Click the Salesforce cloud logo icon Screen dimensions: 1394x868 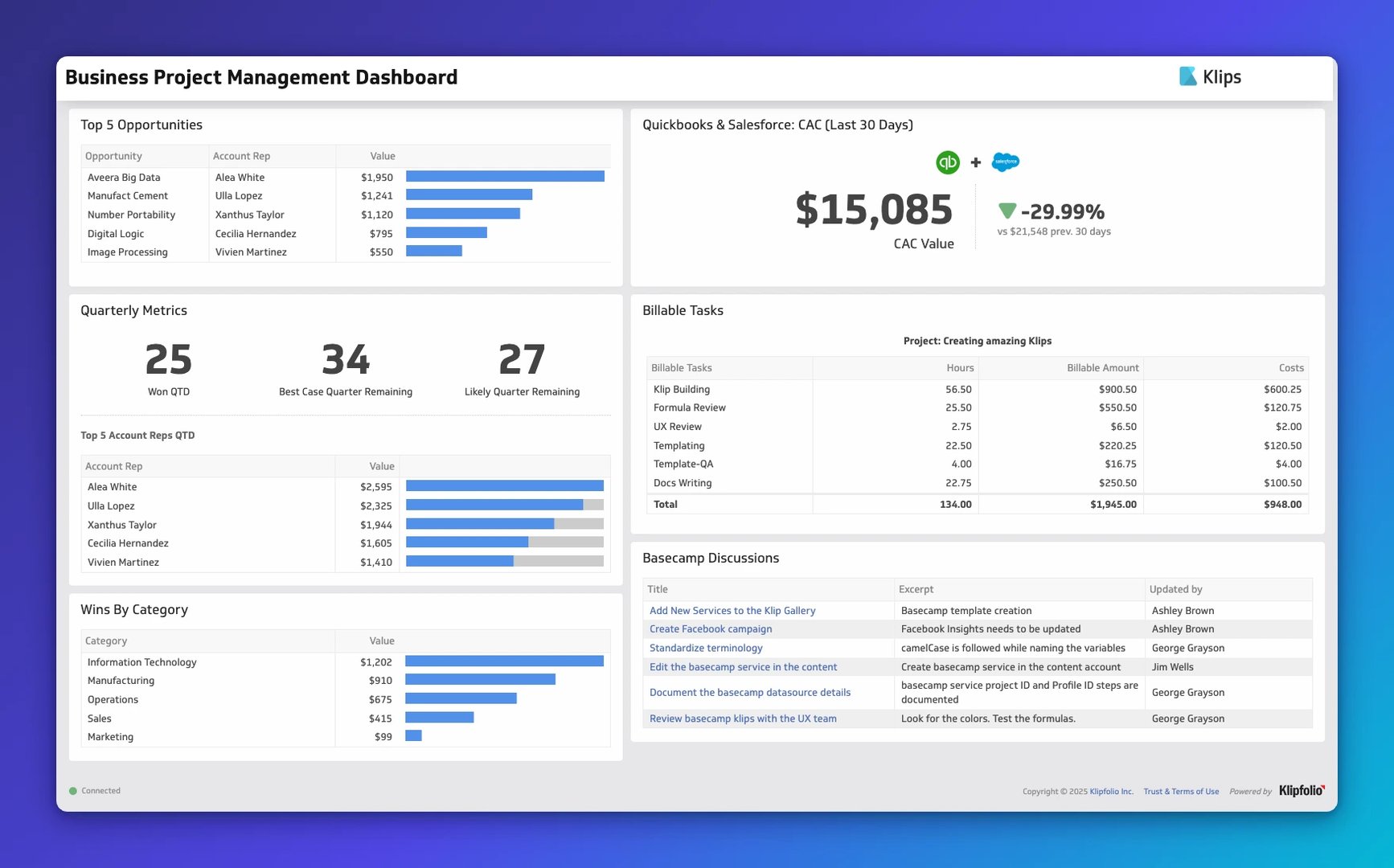[x=1006, y=162]
